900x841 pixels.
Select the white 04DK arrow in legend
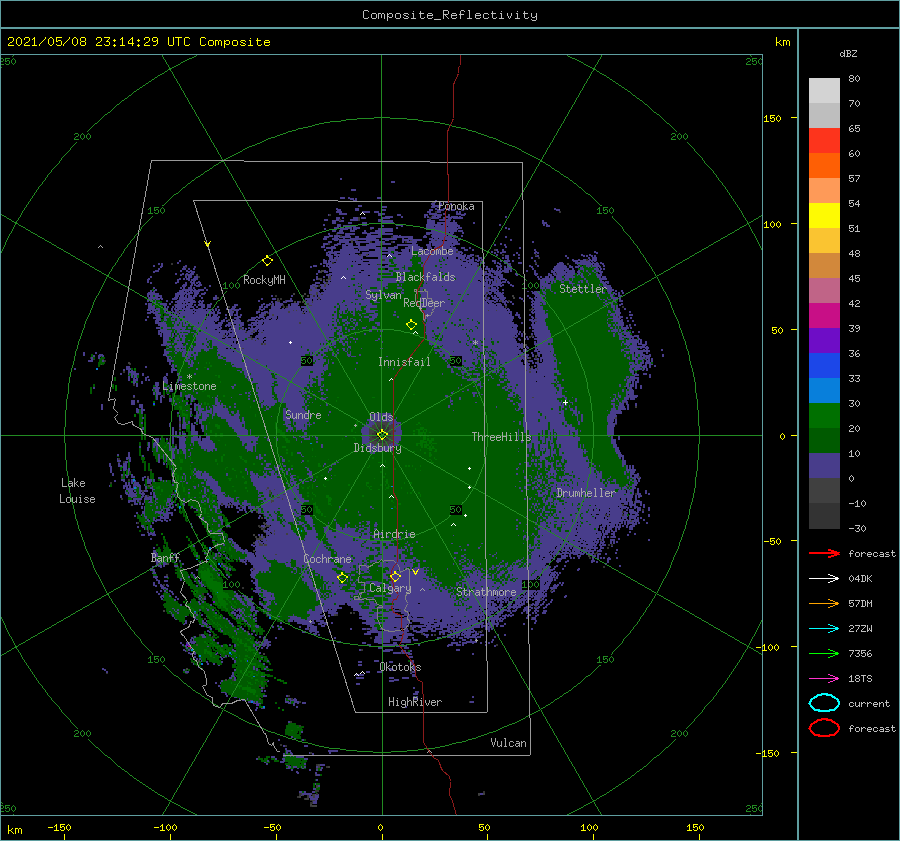(824, 579)
